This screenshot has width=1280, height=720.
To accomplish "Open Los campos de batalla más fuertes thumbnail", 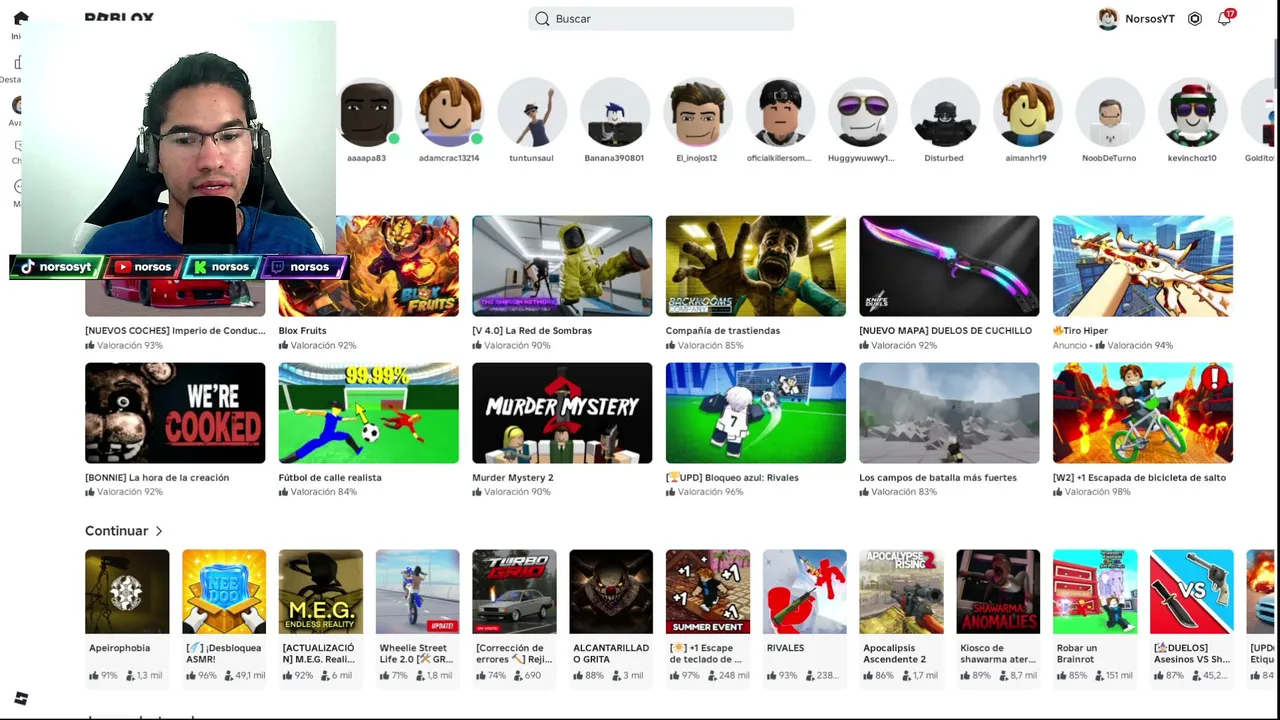I will click(x=949, y=413).
